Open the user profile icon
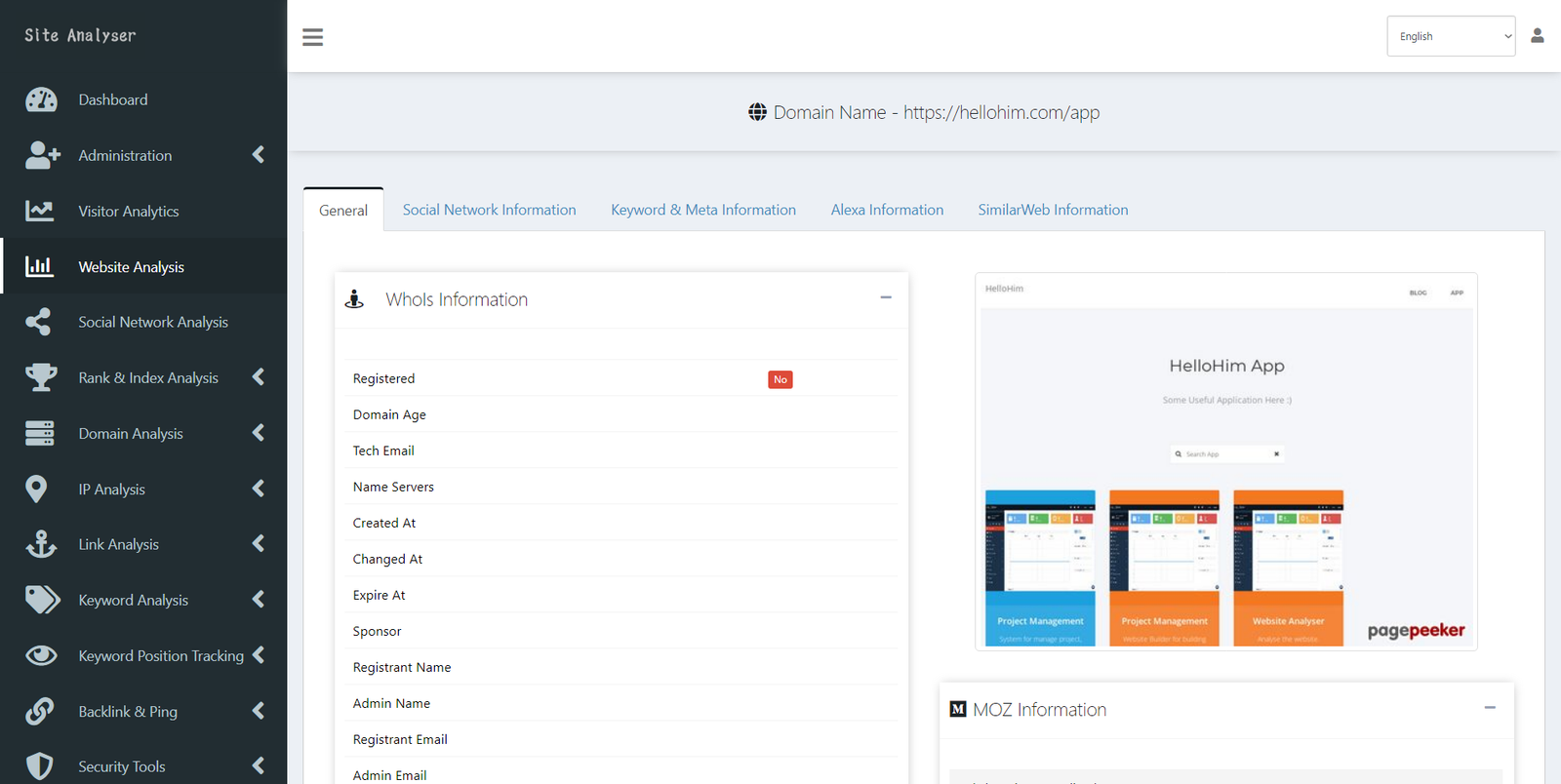Screen dimensions: 1561x784 [x=1538, y=36]
